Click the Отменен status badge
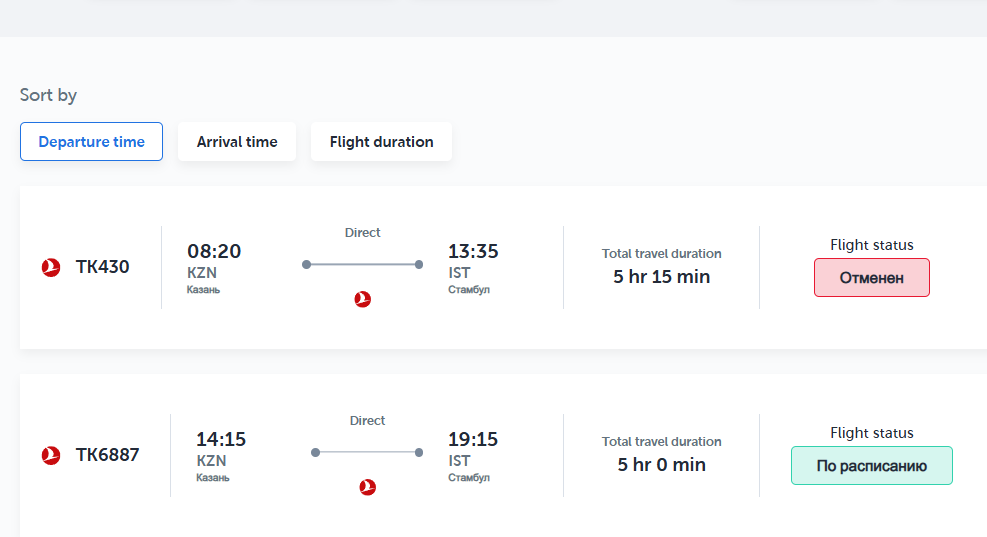The width and height of the screenshot is (987, 537). [872, 278]
